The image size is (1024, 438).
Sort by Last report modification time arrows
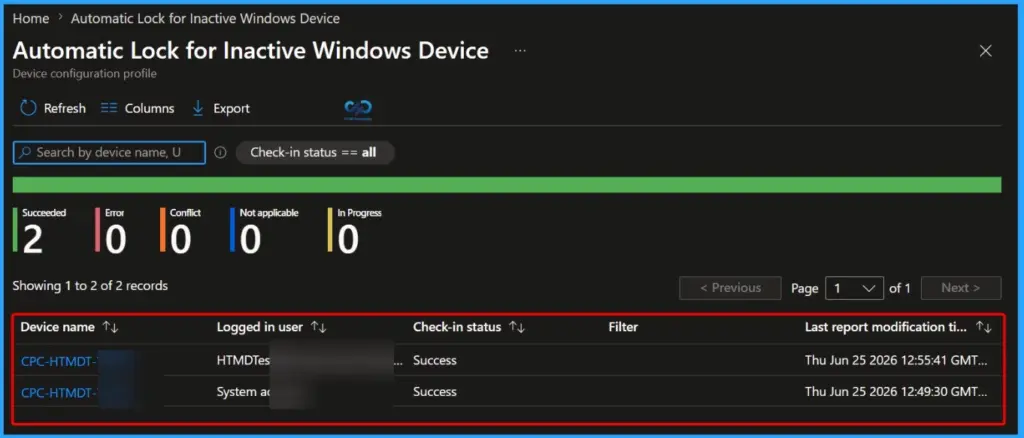click(984, 327)
